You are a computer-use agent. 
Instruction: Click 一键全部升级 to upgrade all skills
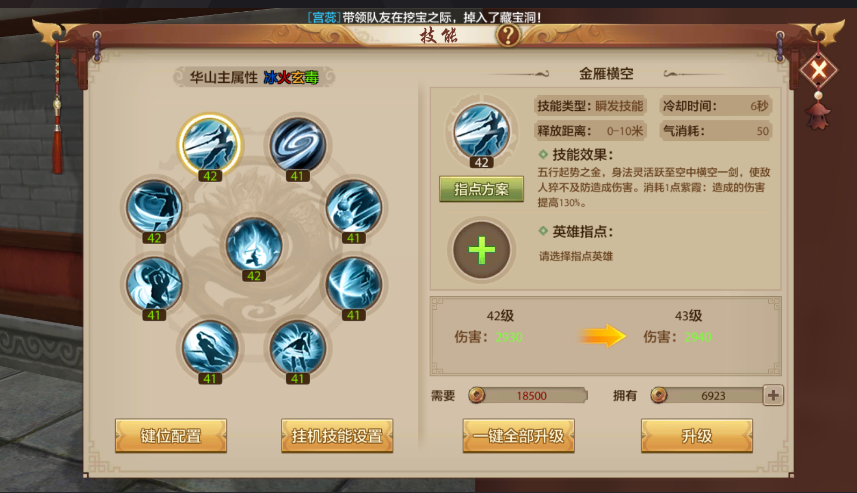coord(519,436)
